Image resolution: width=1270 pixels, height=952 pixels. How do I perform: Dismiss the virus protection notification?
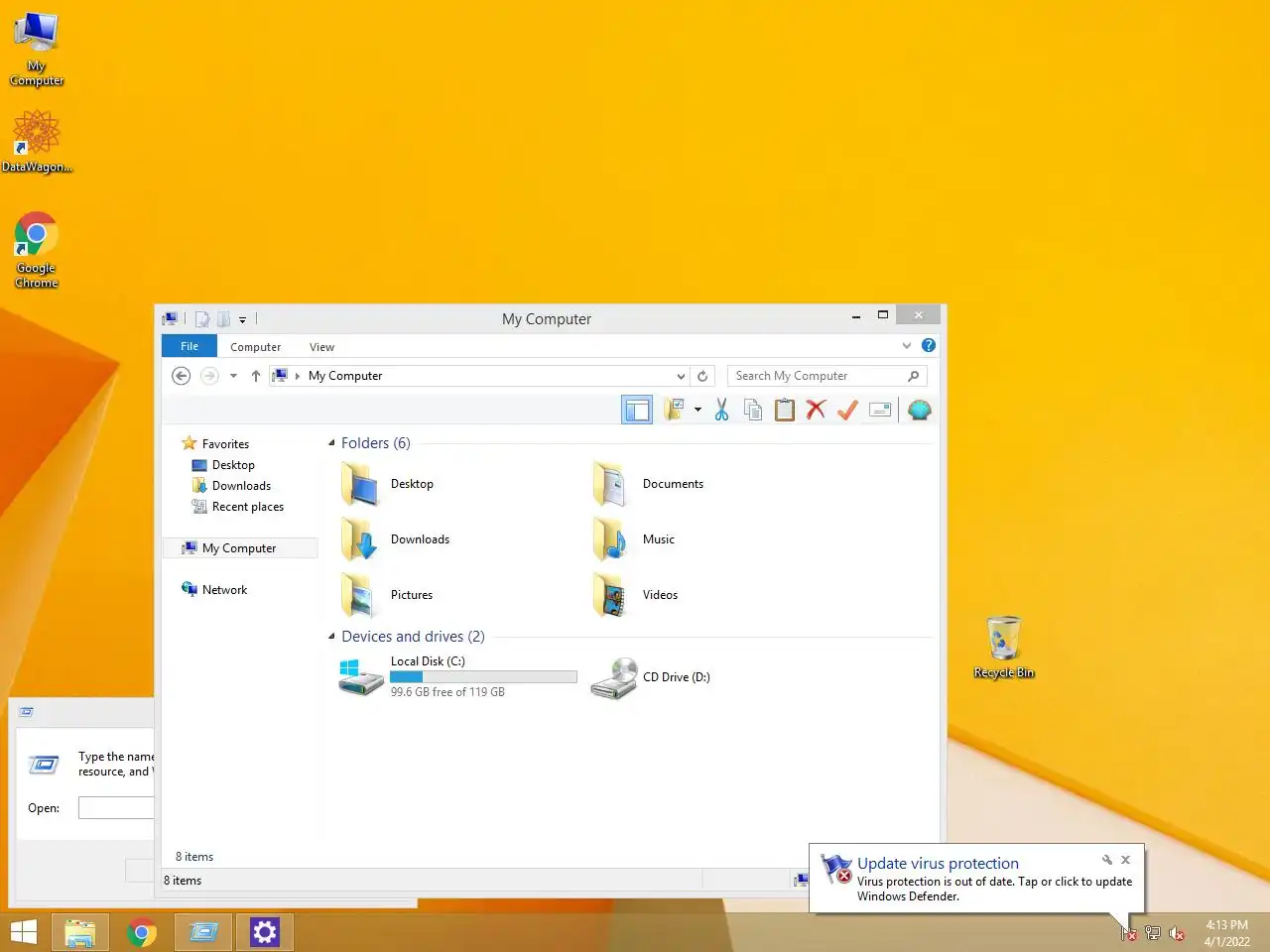pos(1126,860)
